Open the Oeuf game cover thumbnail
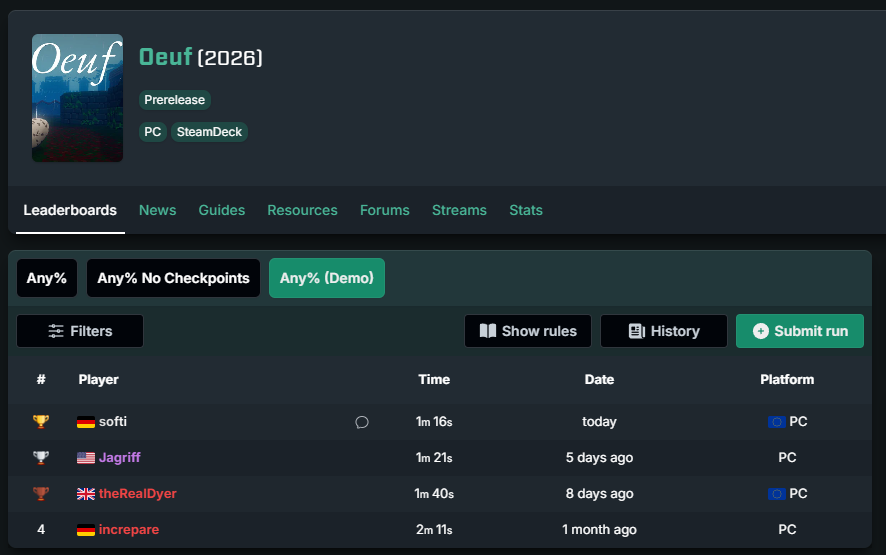The height and width of the screenshot is (555, 886). click(x=77, y=98)
